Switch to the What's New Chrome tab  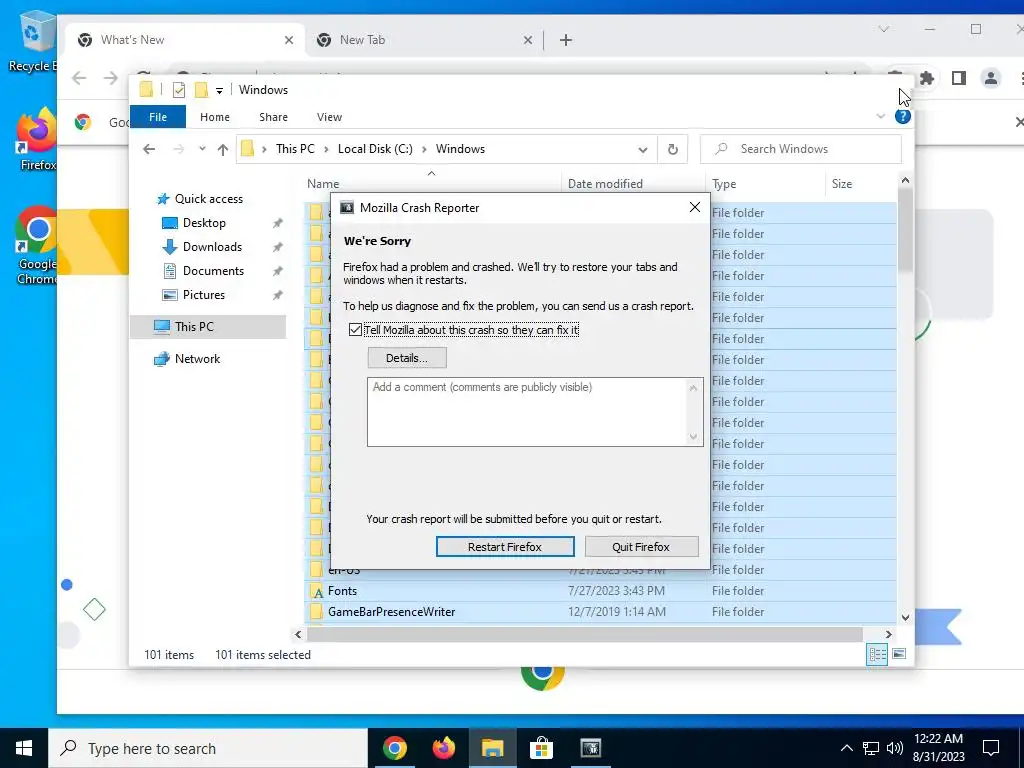coord(184,40)
